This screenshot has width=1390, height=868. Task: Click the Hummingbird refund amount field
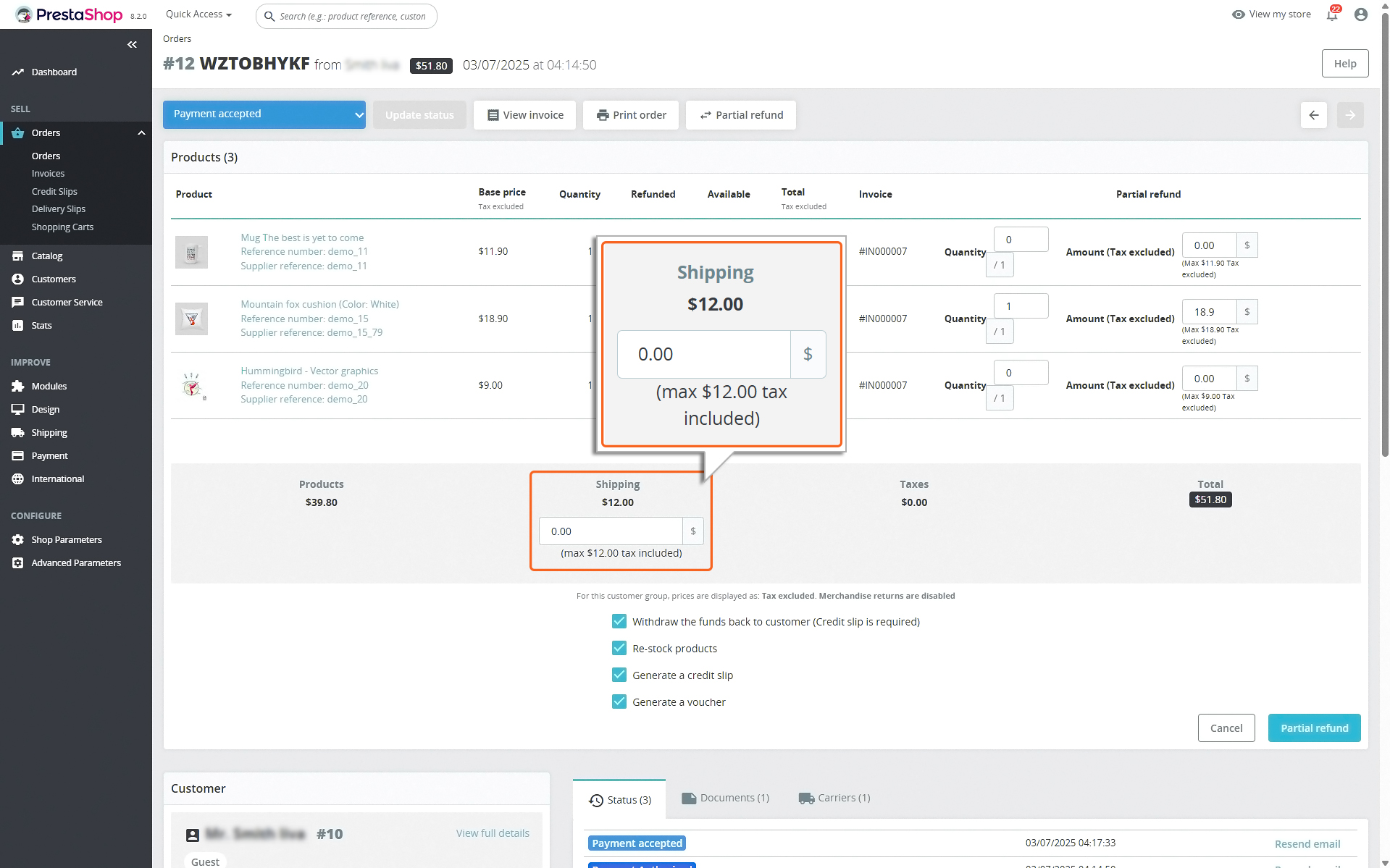click(1209, 379)
